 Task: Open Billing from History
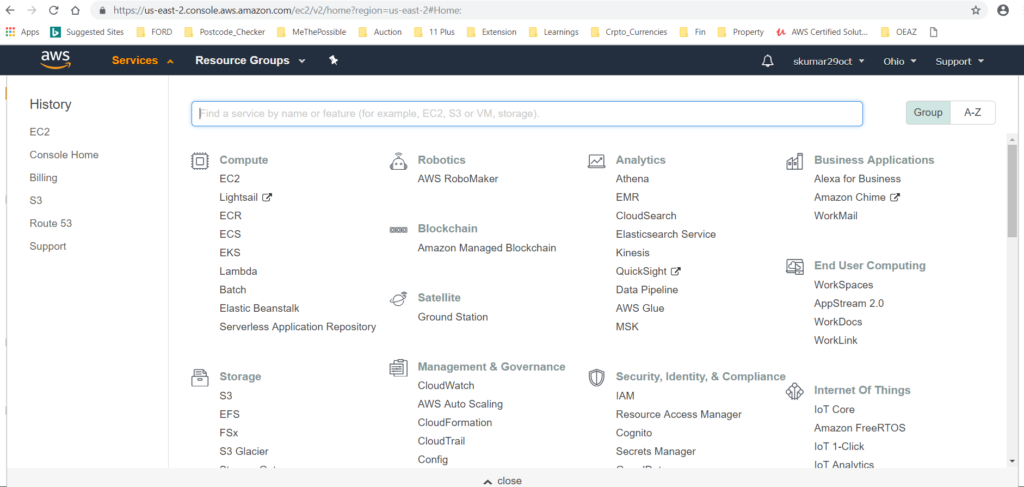43,178
